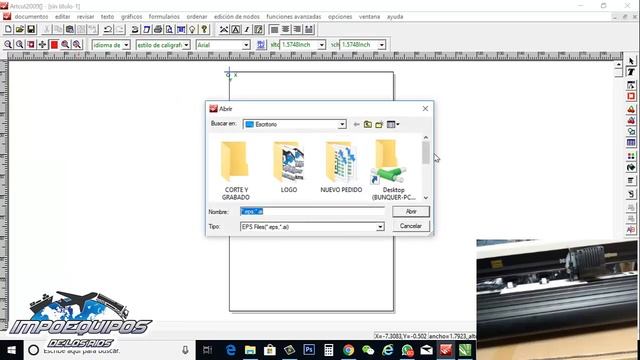
Task: Click the file list scrollbar up arrow
Action: (x=426, y=138)
